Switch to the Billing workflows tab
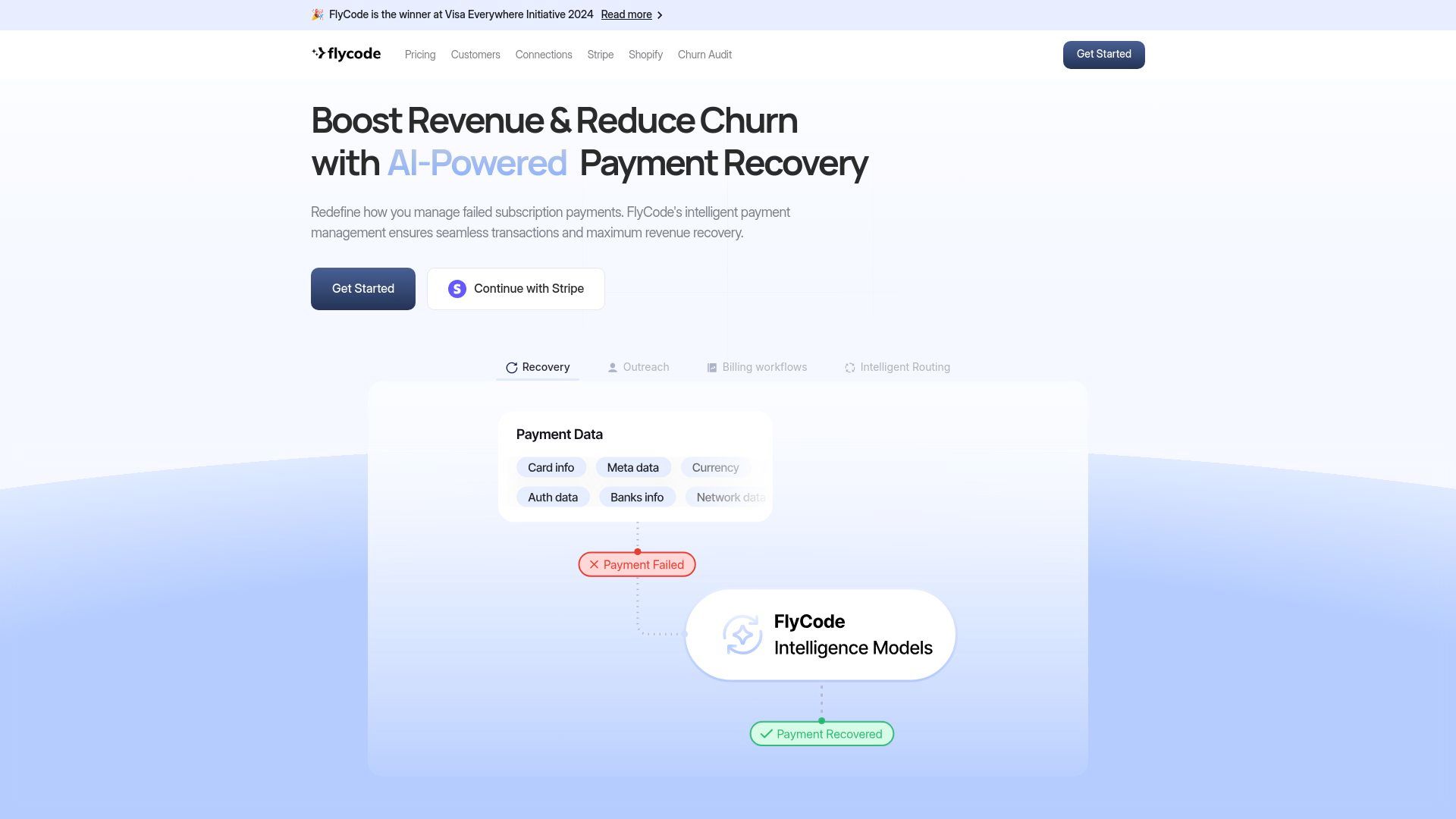 (x=756, y=367)
